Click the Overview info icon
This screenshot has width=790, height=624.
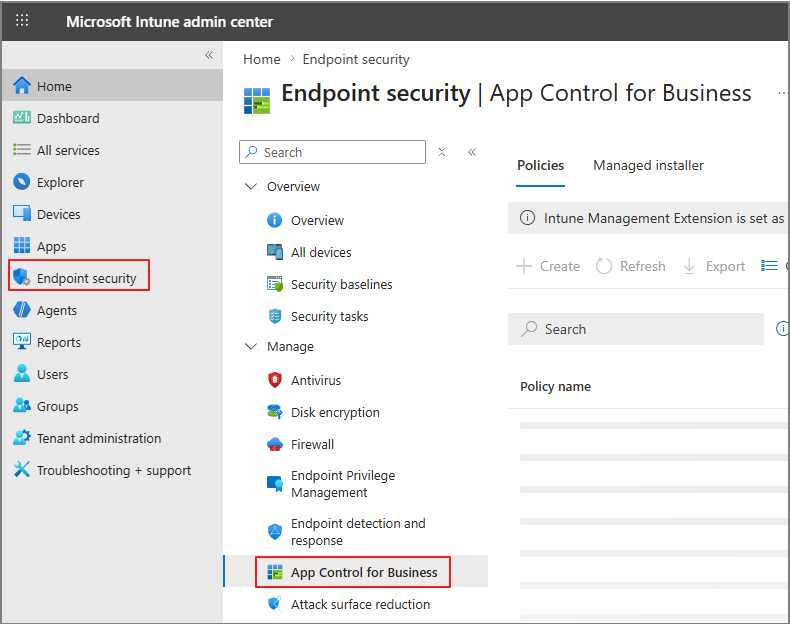[275, 220]
